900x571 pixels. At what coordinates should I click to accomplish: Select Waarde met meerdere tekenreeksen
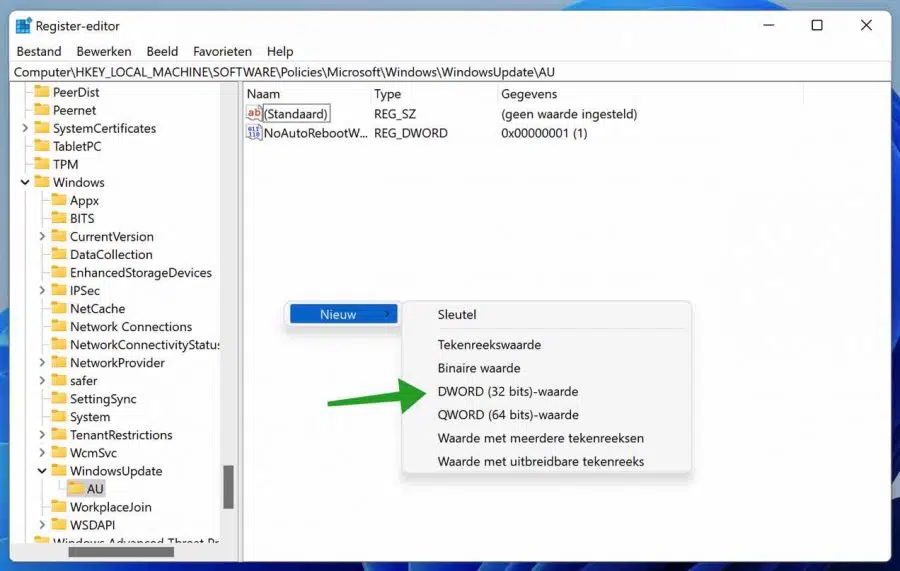pyautogui.click(x=547, y=438)
